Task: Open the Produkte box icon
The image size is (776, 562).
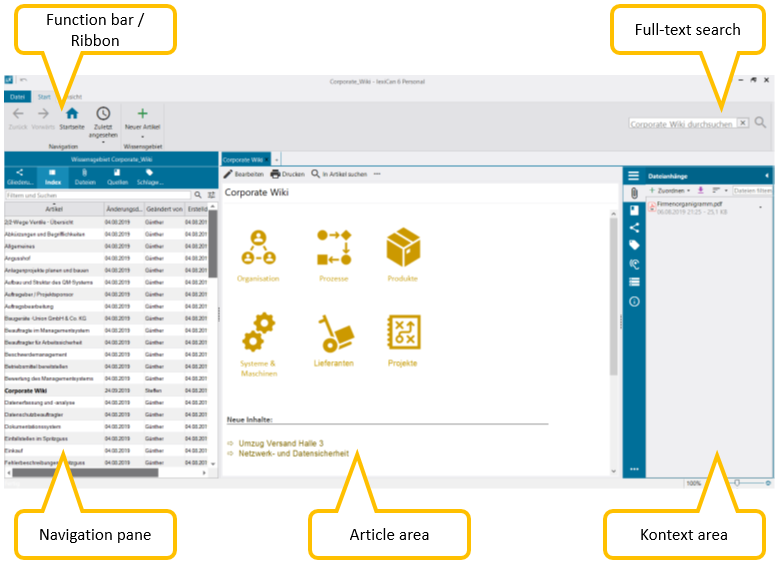Action: (402, 249)
